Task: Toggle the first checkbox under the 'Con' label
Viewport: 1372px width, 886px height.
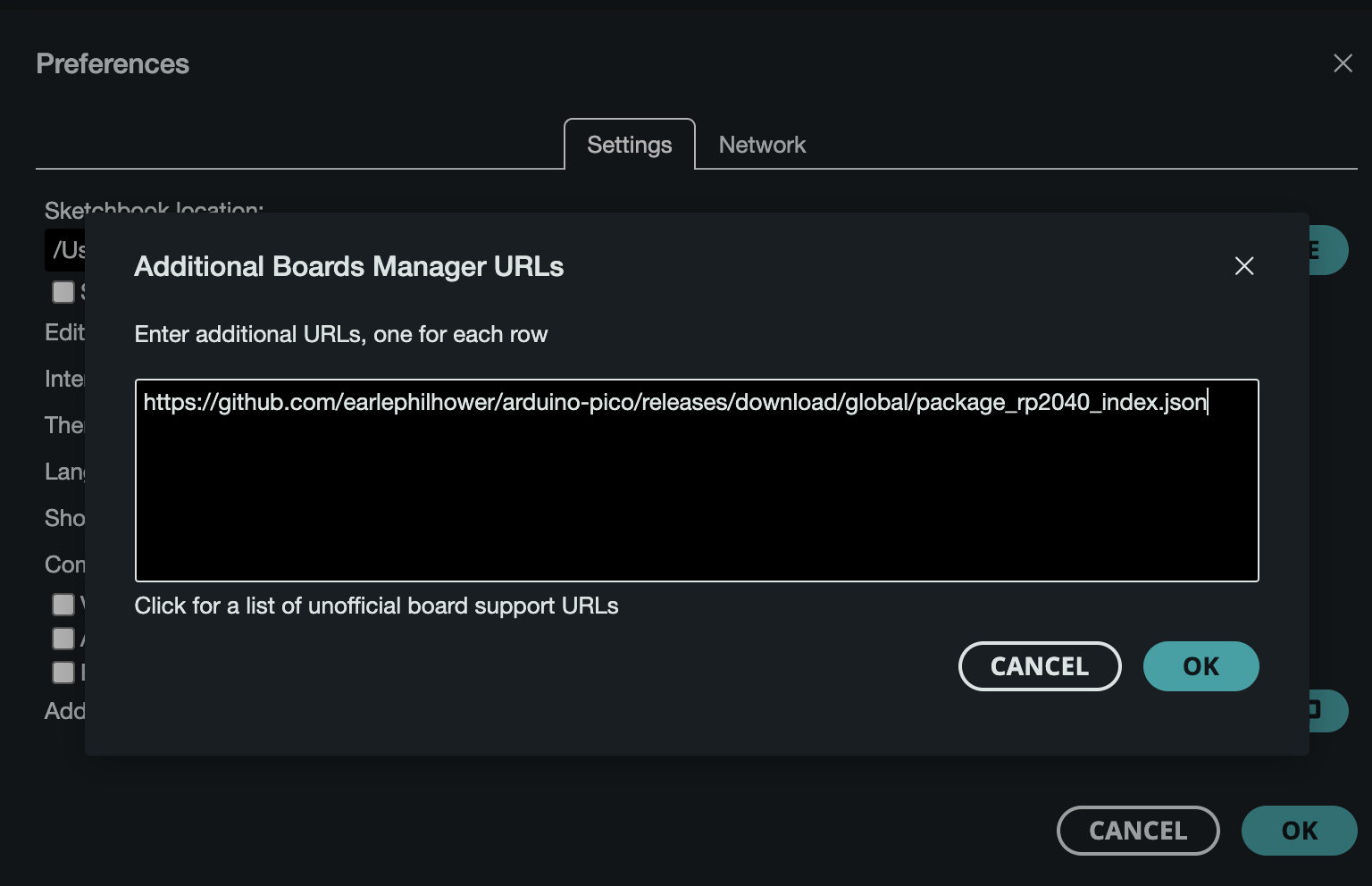Action: (63, 605)
